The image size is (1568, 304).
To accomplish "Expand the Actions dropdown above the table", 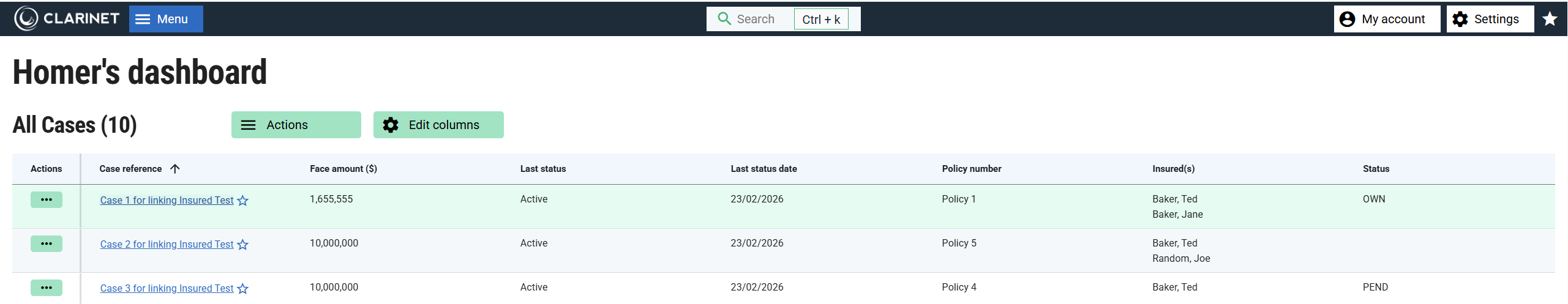I will point(296,125).
